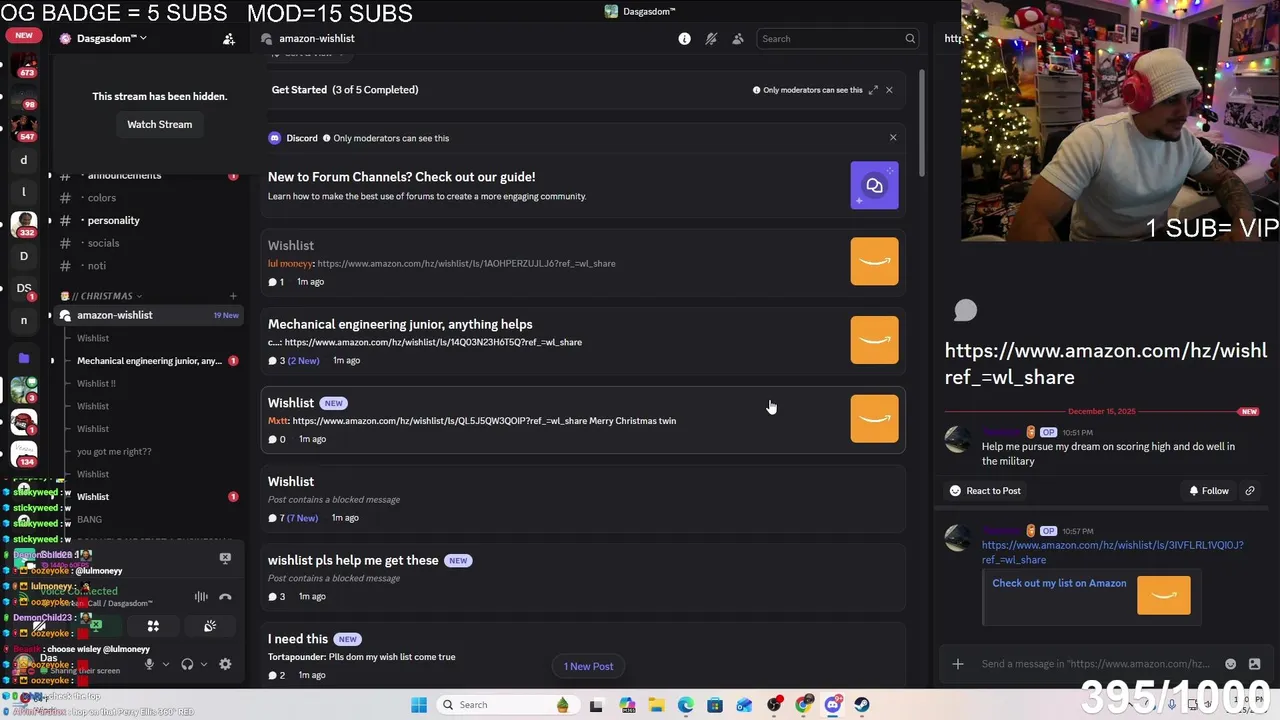The height and width of the screenshot is (720, 1280).
Task: Open lul moneyy's Wishlist Amazon thumbnail
Action: [x=874, y=262]
